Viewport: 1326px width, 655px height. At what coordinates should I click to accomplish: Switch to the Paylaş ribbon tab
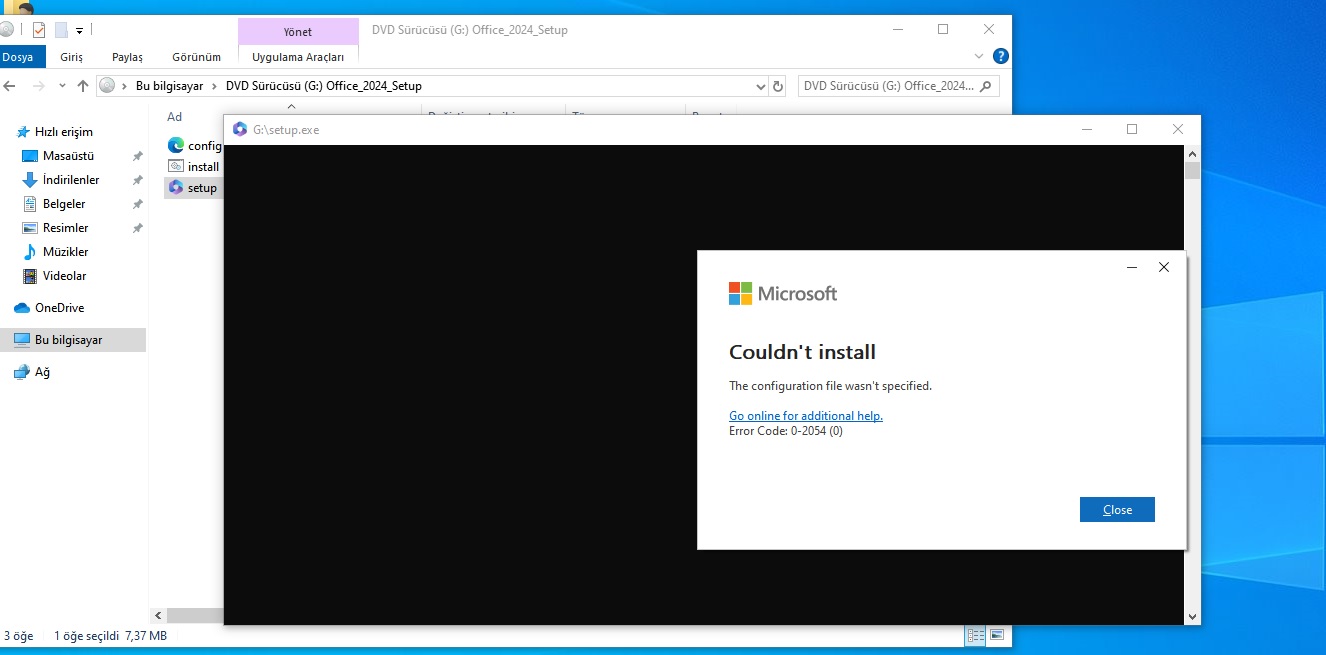coord(127,57)
